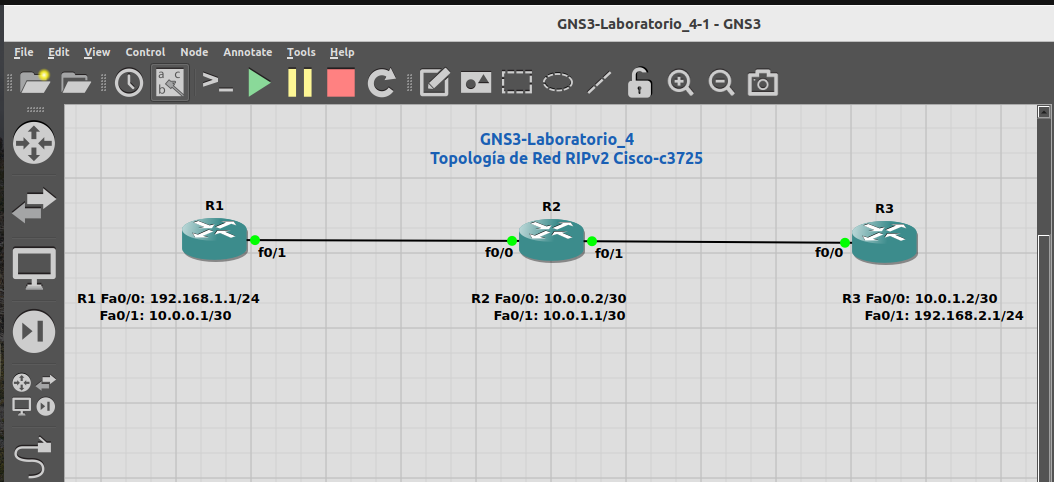Browse security devices in the sidebar
1054x482 pixels.
pyautogui.click(x=34, y=331)
